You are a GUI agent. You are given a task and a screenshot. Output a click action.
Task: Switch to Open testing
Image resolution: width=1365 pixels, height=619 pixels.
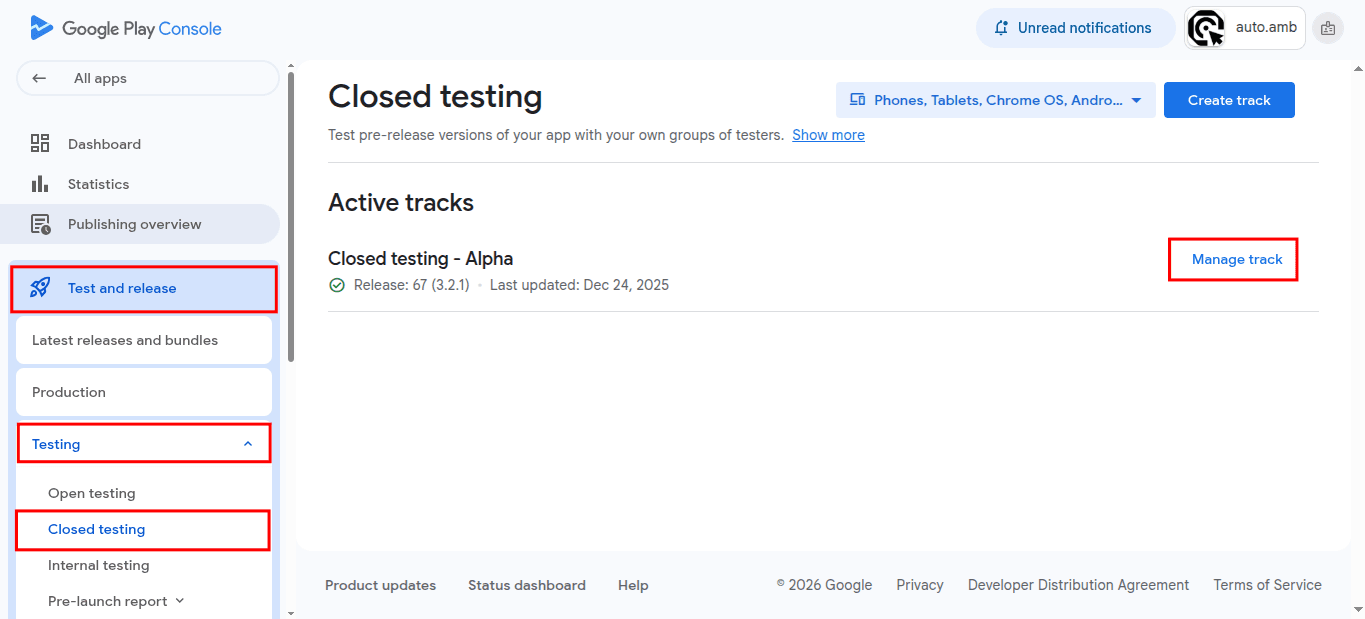click(x=92, y=493)
